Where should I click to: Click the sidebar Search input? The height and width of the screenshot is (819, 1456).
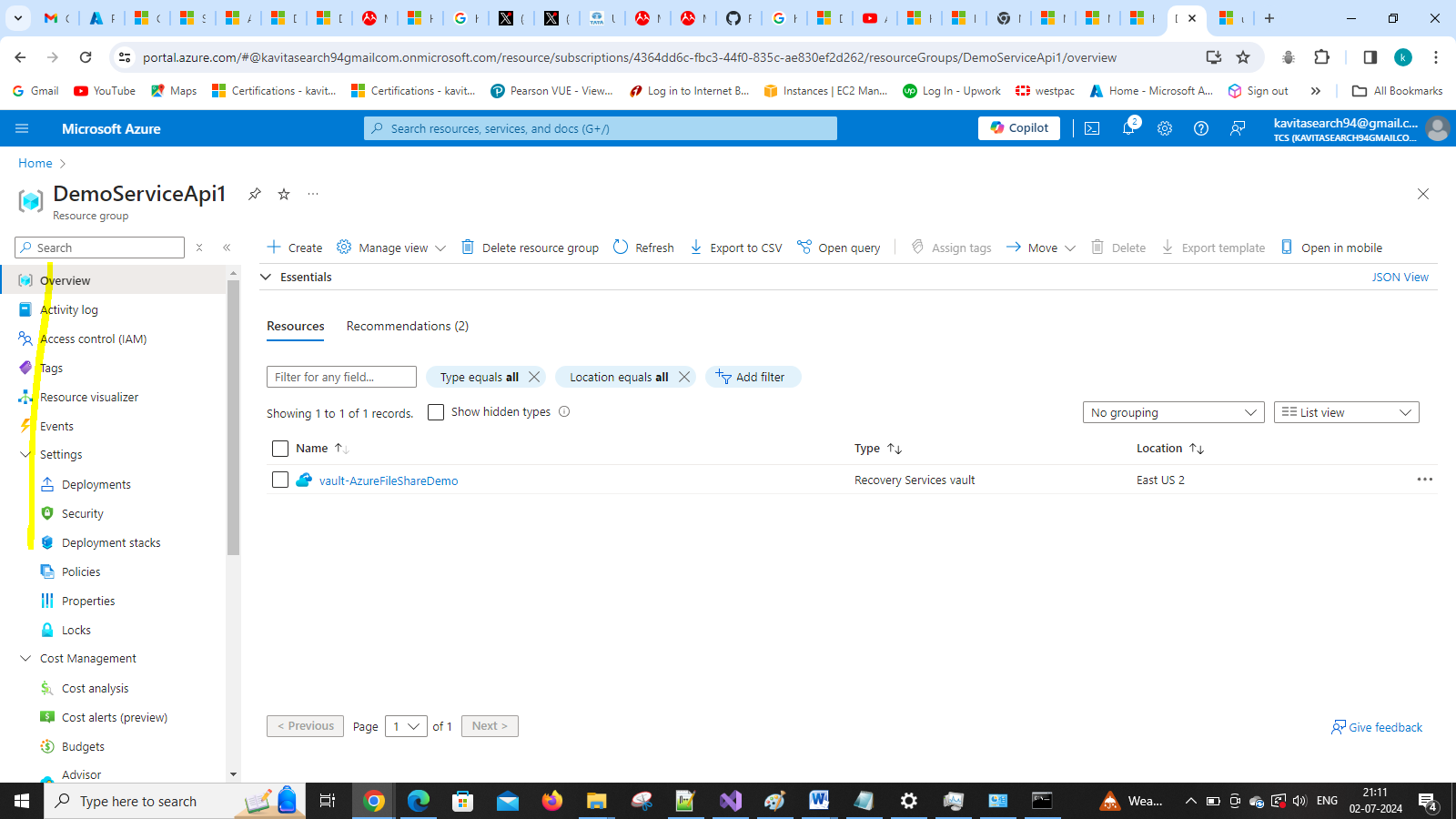(100, 248)
